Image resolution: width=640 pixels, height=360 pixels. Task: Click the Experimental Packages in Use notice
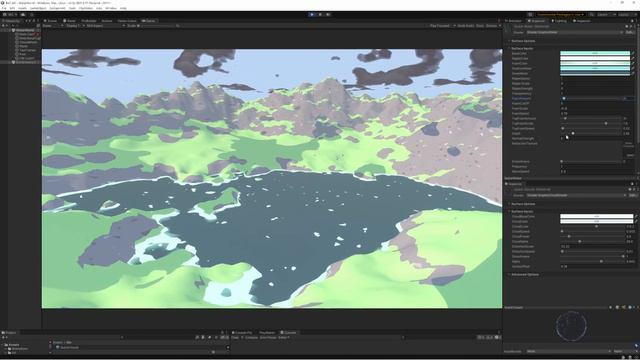pos(560,15)
